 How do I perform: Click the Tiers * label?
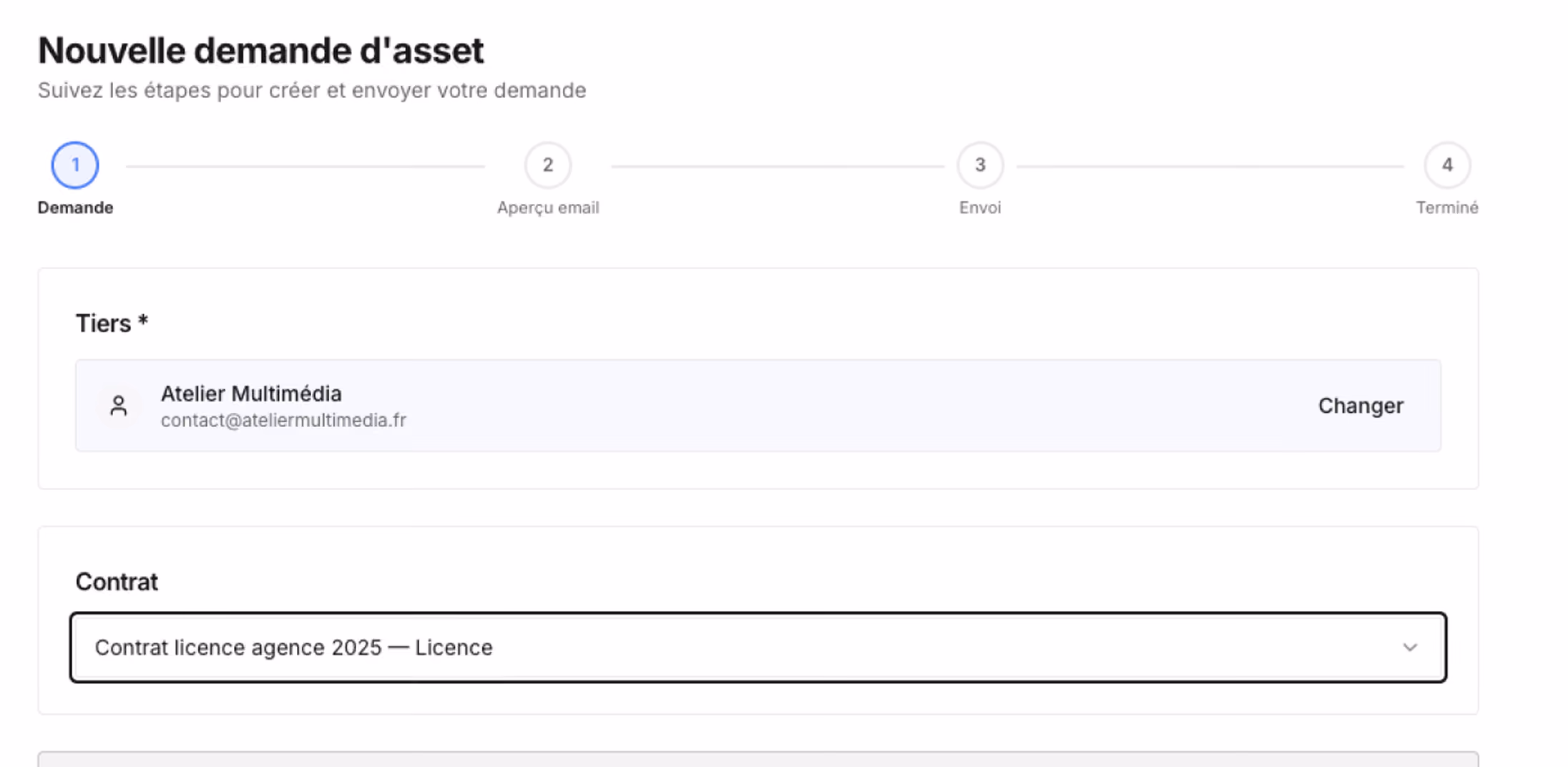click(112, 323)
